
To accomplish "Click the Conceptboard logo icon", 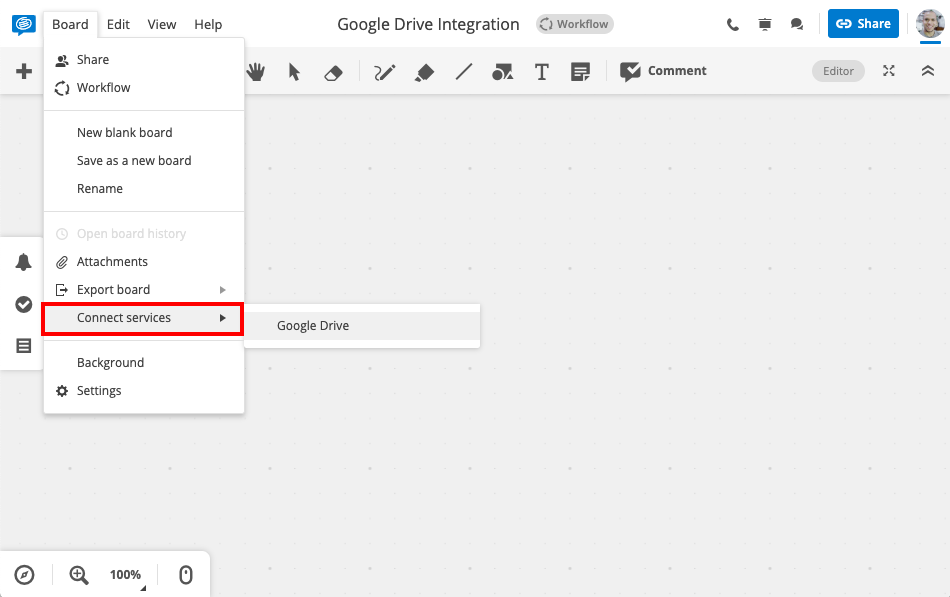I will pos(24,24).
